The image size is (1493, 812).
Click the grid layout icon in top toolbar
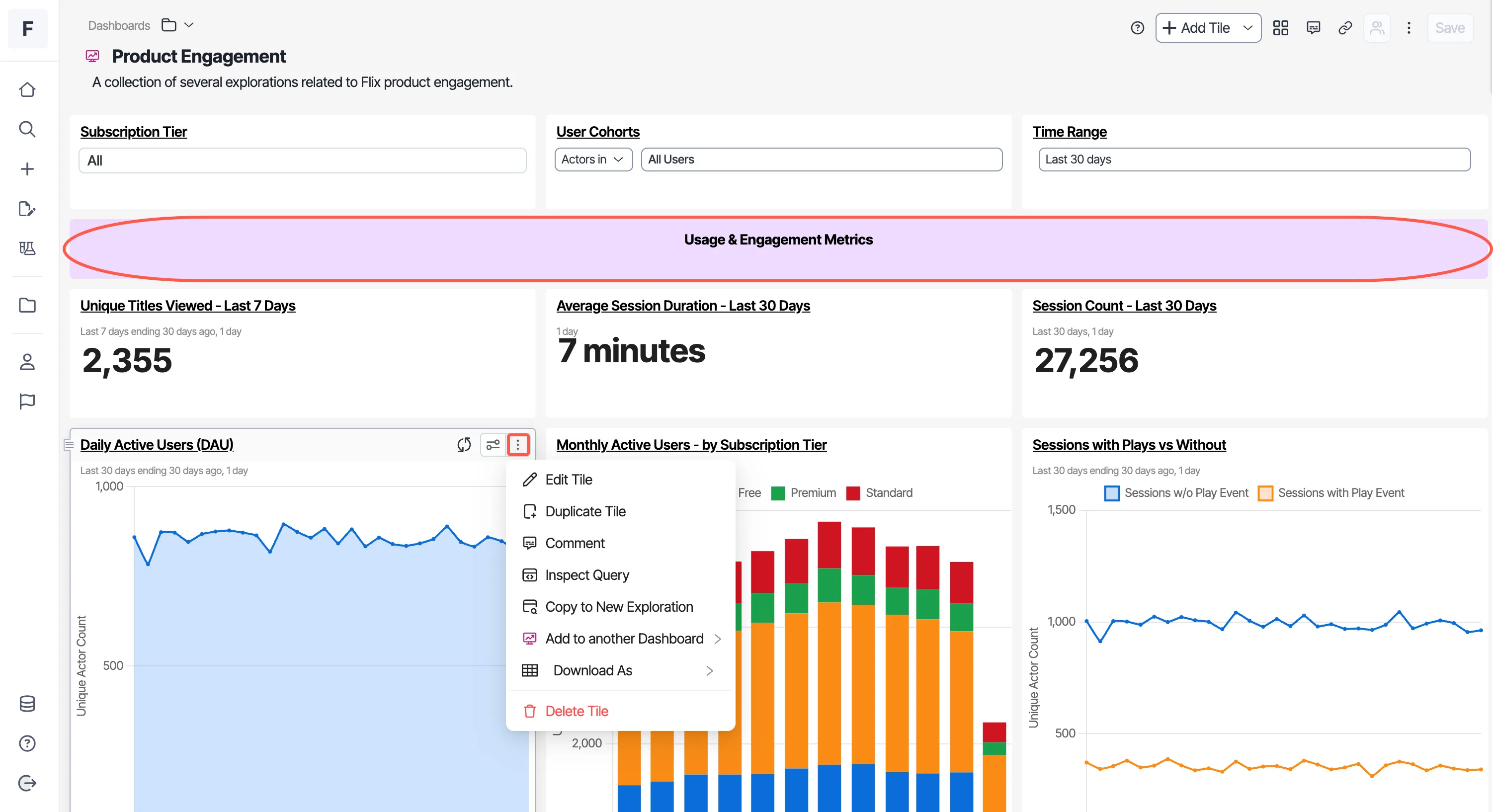pyautogui.click(x=1280, y=28)
